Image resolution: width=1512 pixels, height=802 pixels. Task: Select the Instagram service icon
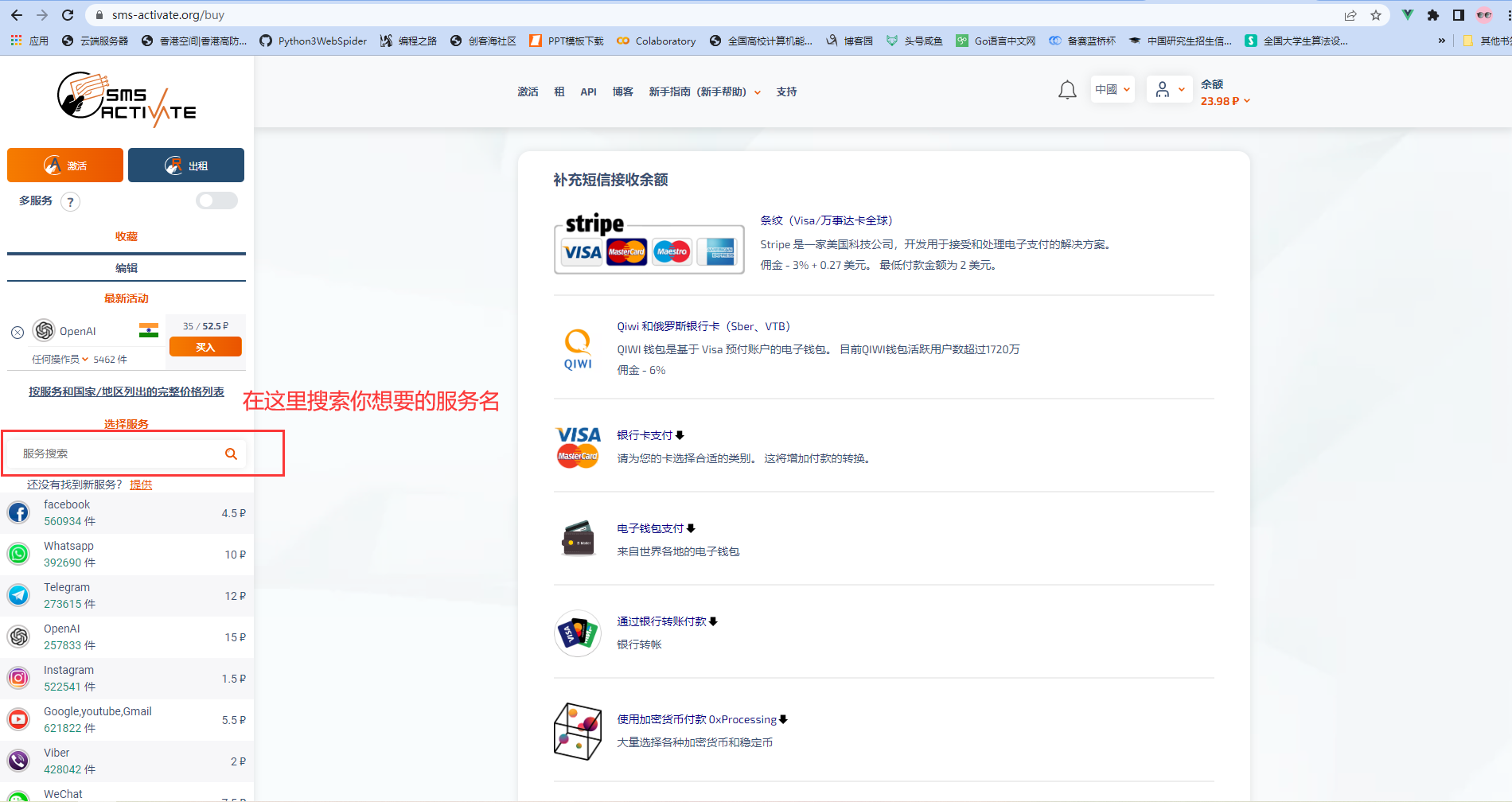tap(18, 678)
